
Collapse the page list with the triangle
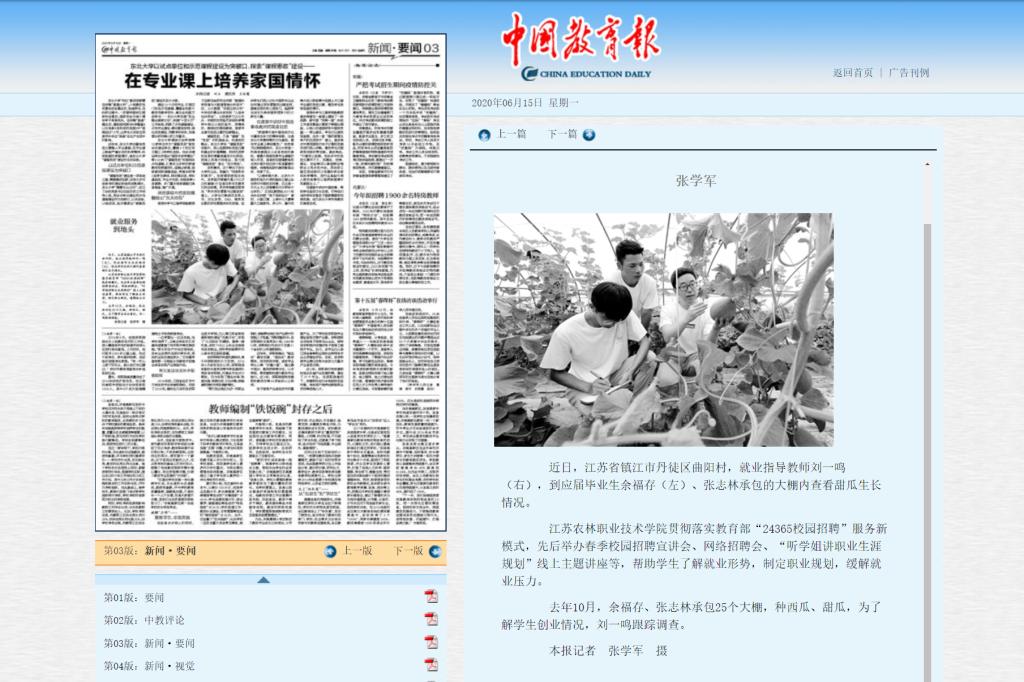tap(263, 579)
